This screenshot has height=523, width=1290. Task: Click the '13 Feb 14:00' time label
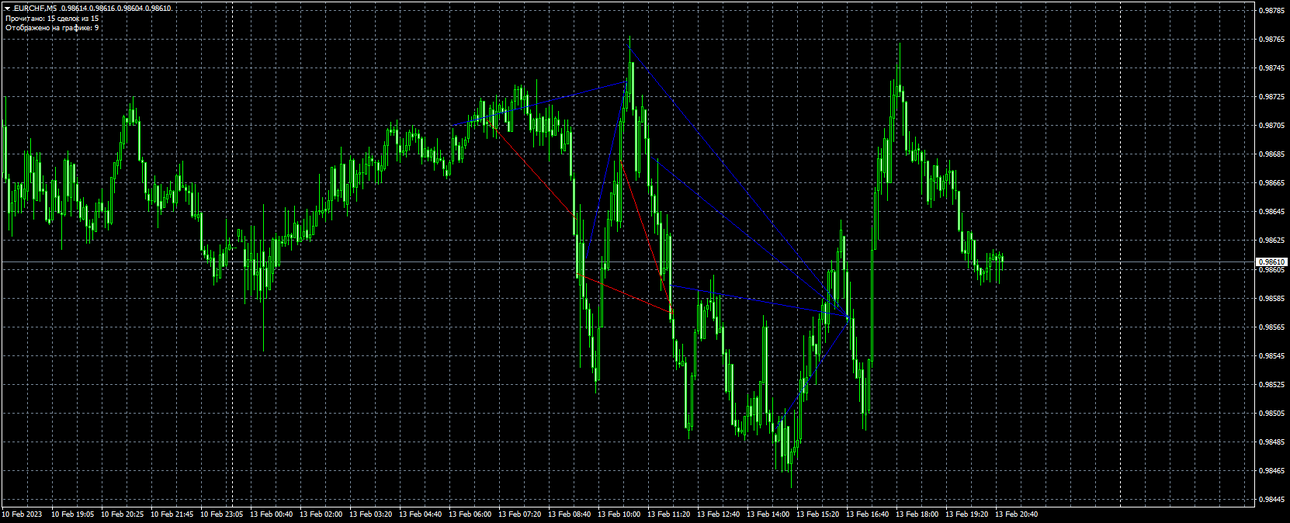coord(767,514)
